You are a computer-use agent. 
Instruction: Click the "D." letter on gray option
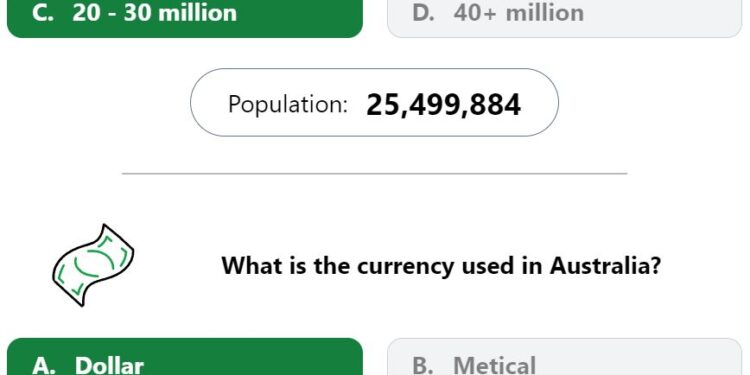click(x=423, y=13)
